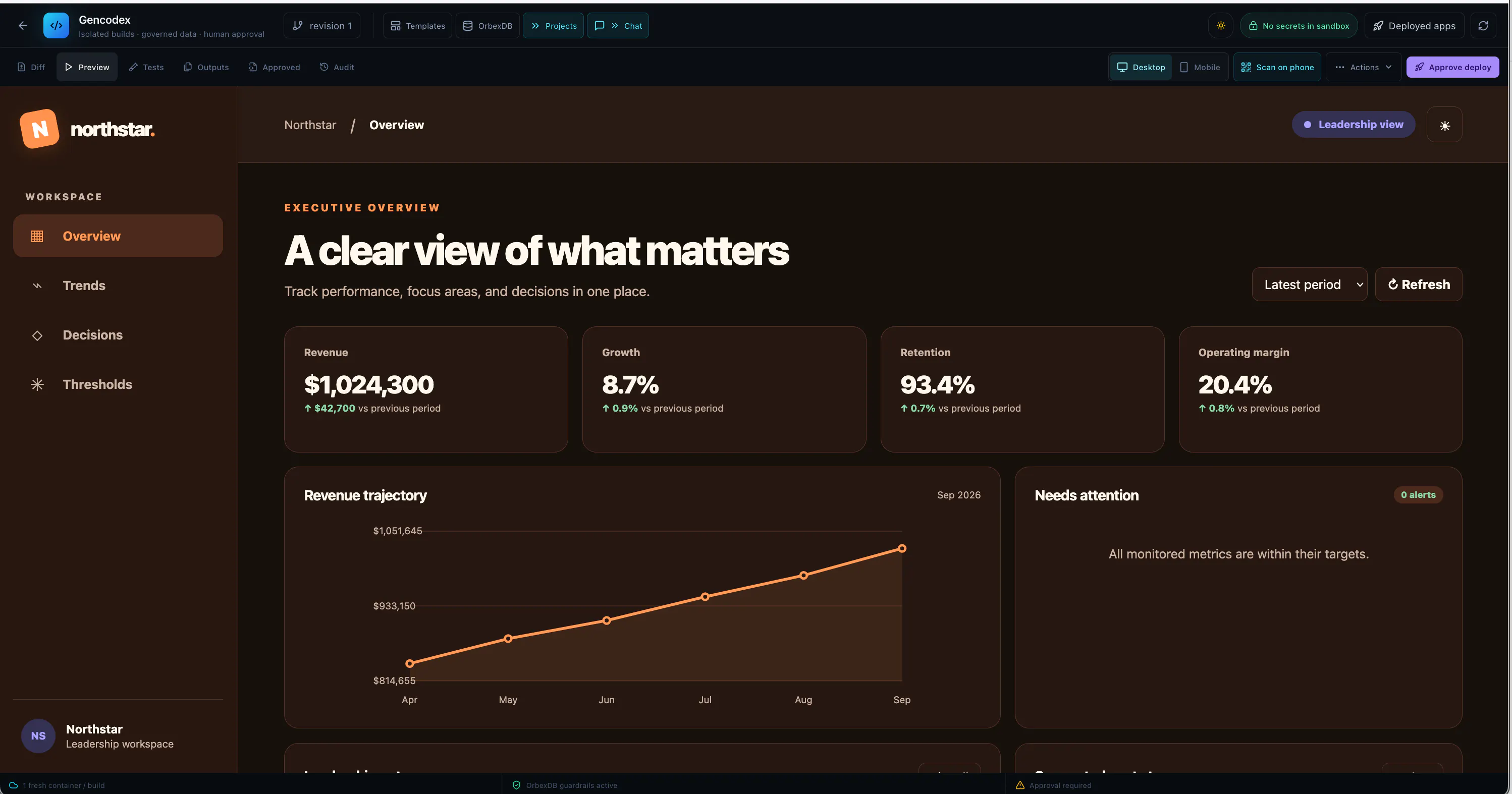Click the Refresh button
This screenshot has width=1512, height=794.
[x=1419, y=285]
